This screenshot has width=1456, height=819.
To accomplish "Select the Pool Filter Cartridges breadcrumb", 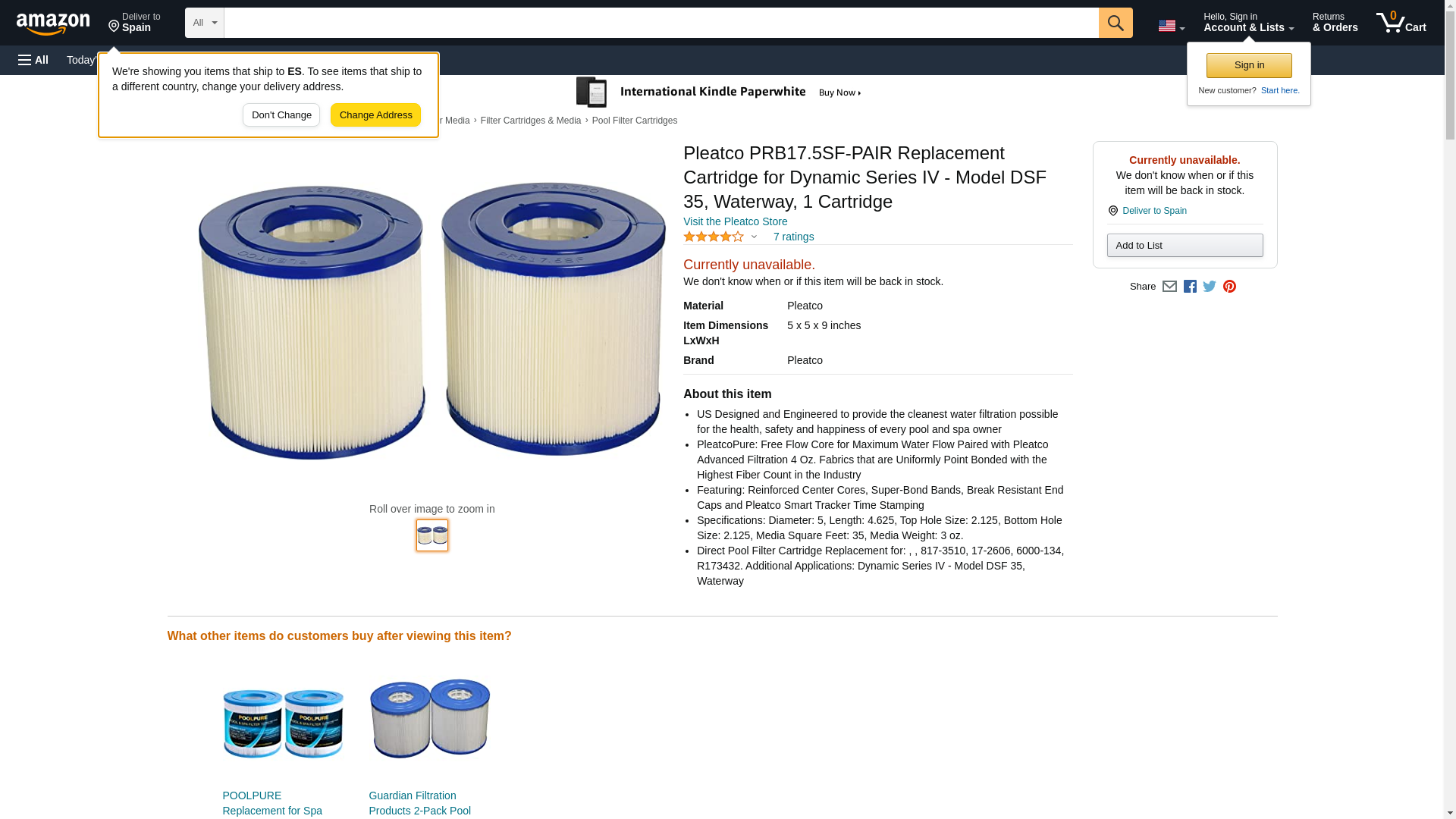I will pyautogui.click(x=634, y=121).
